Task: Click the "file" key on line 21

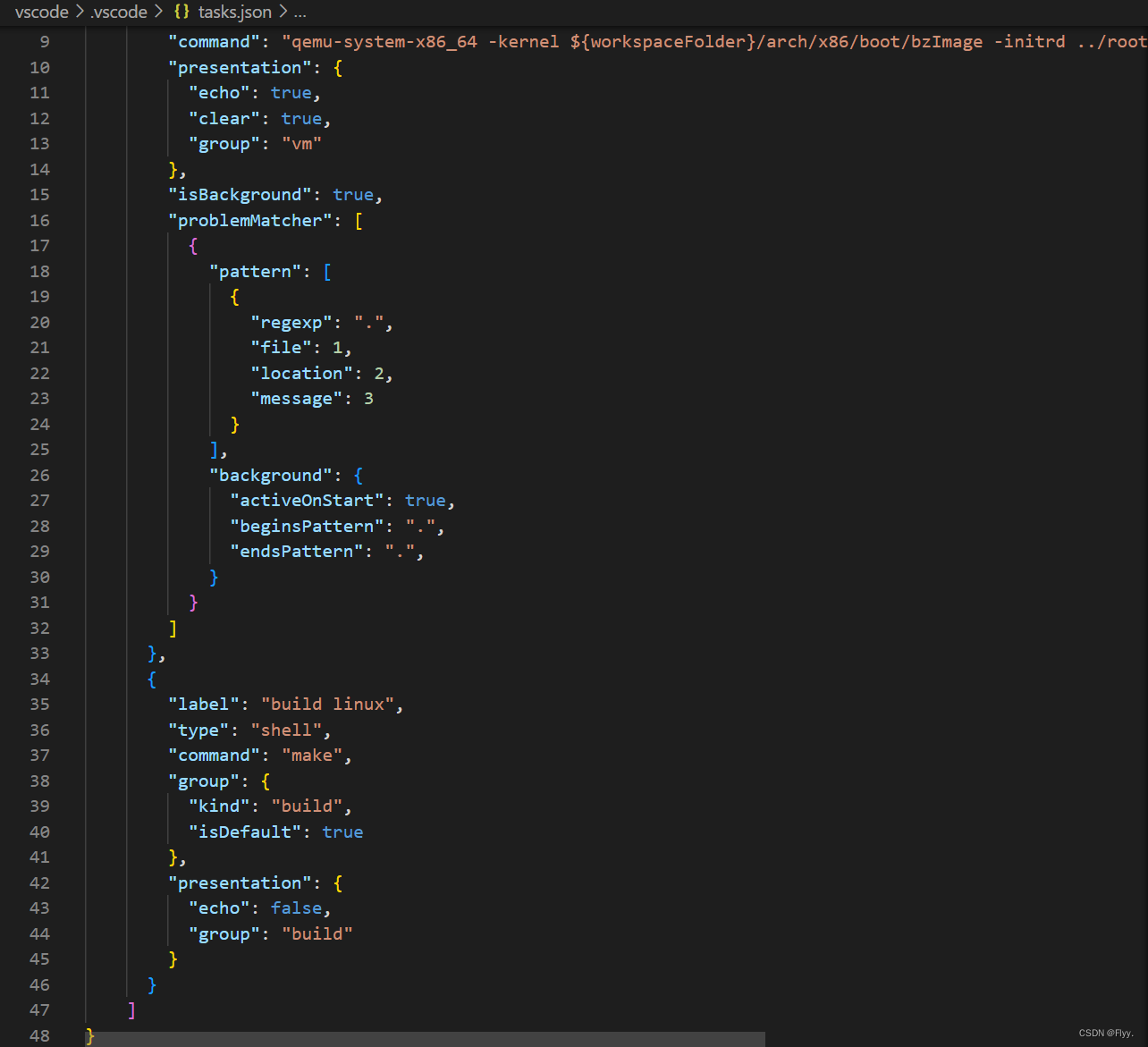Action: (x=281, y=348)
